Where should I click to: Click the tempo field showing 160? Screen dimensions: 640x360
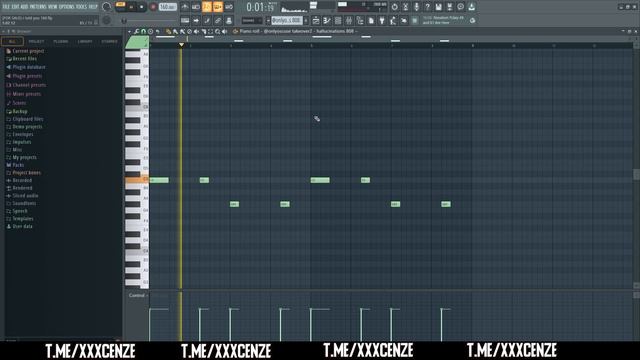(x=168, y=7)
